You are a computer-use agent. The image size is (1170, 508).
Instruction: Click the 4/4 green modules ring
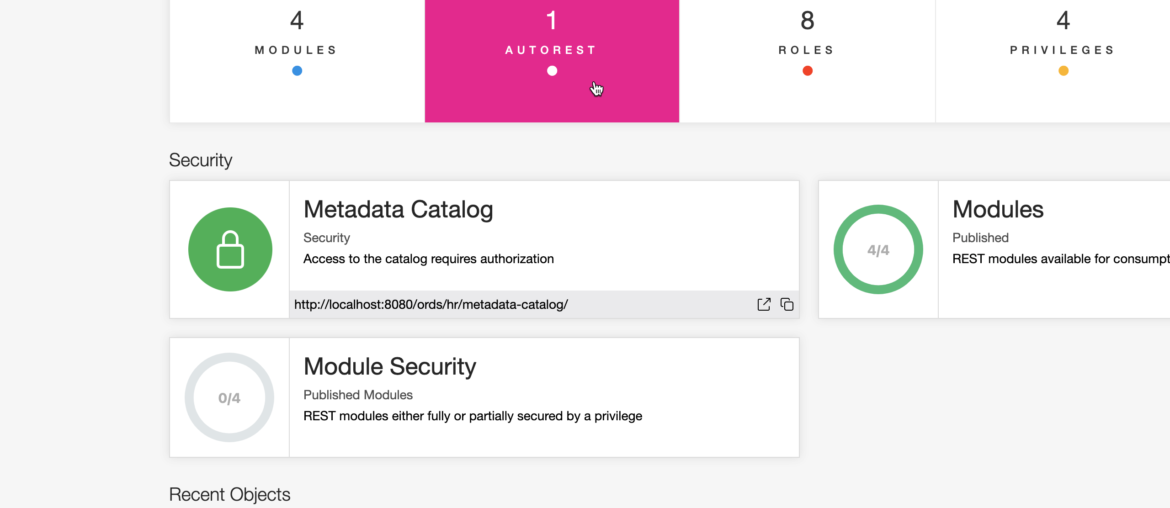pos(878,250)
